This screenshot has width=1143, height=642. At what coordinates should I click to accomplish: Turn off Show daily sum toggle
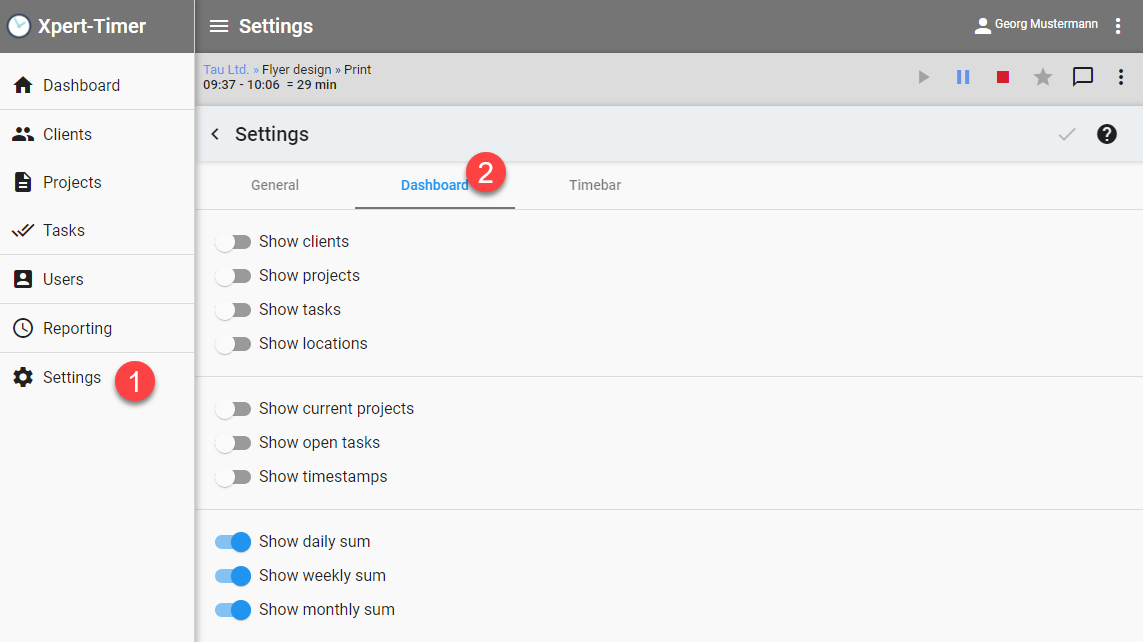[x=232, y=542]
